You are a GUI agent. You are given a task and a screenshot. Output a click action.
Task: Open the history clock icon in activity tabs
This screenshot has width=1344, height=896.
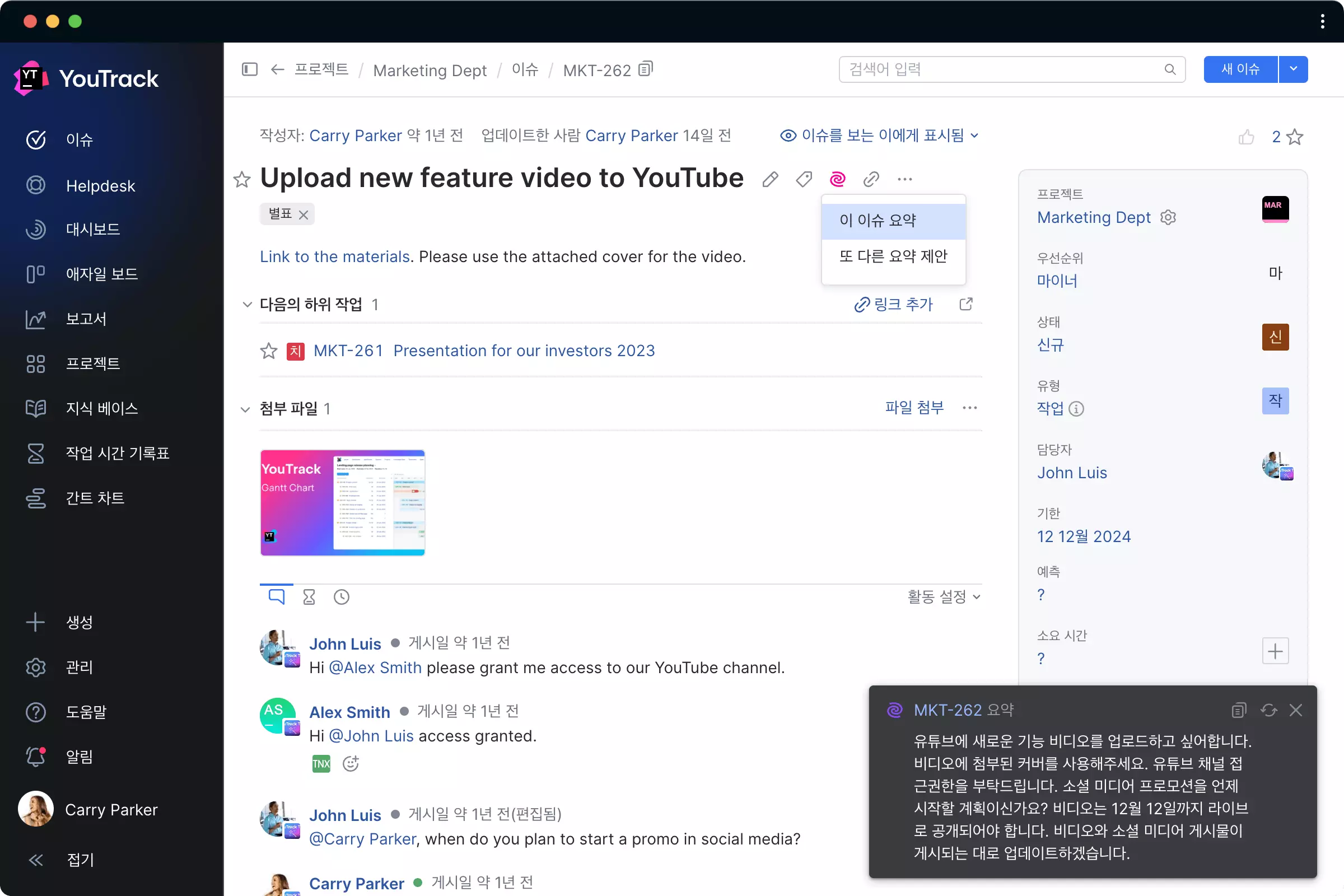pyautogui.click(x=341, y=596)
